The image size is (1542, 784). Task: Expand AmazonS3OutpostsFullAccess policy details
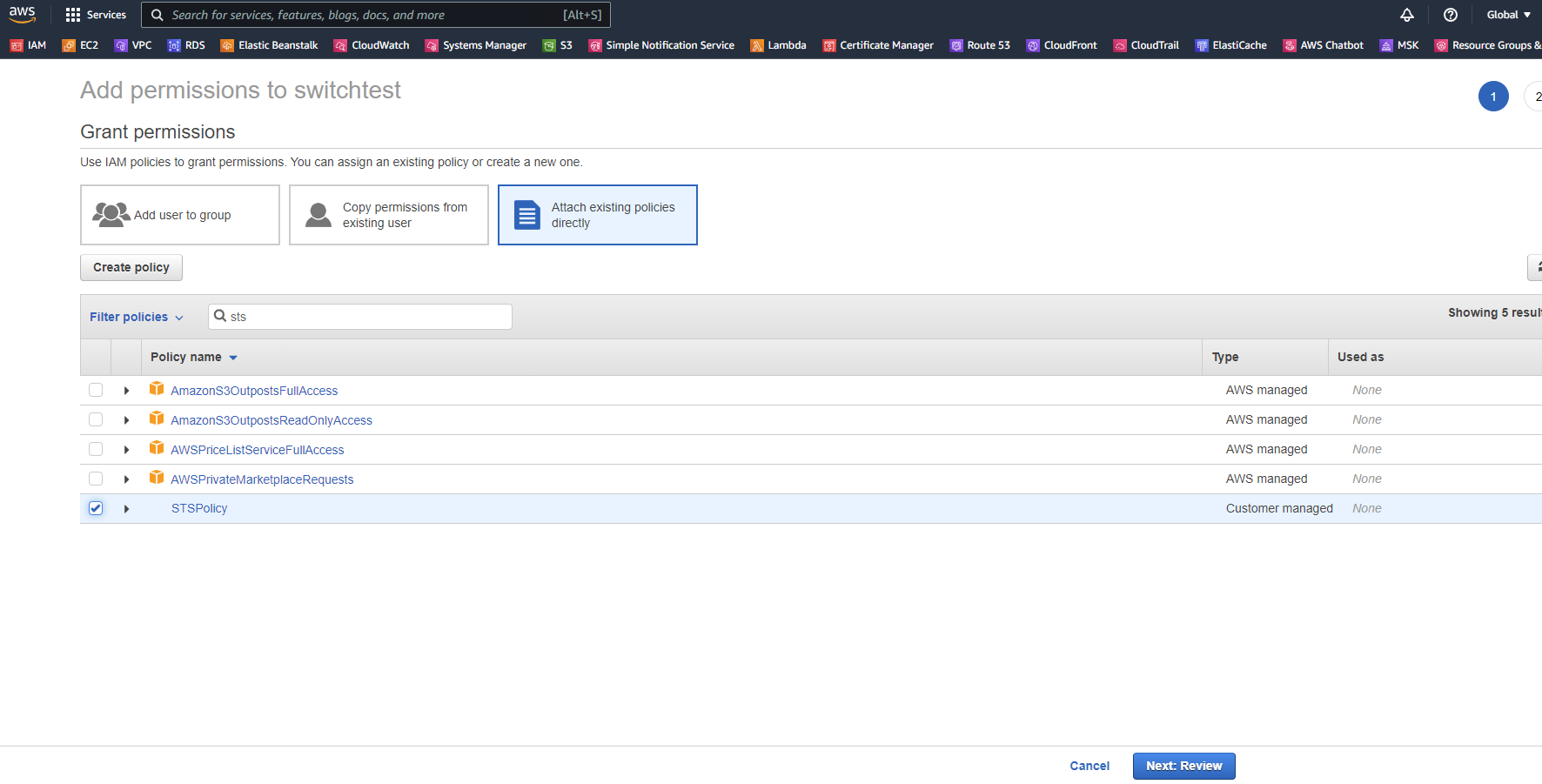(x=126, y=391)
